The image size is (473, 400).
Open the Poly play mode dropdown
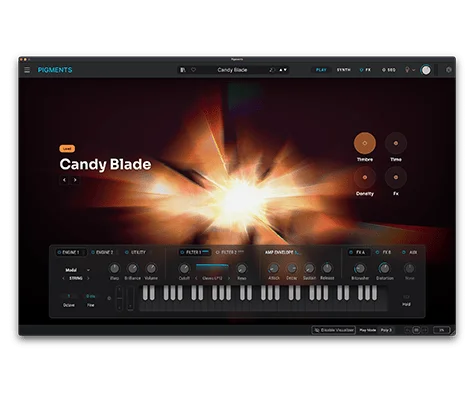(386, 330)
